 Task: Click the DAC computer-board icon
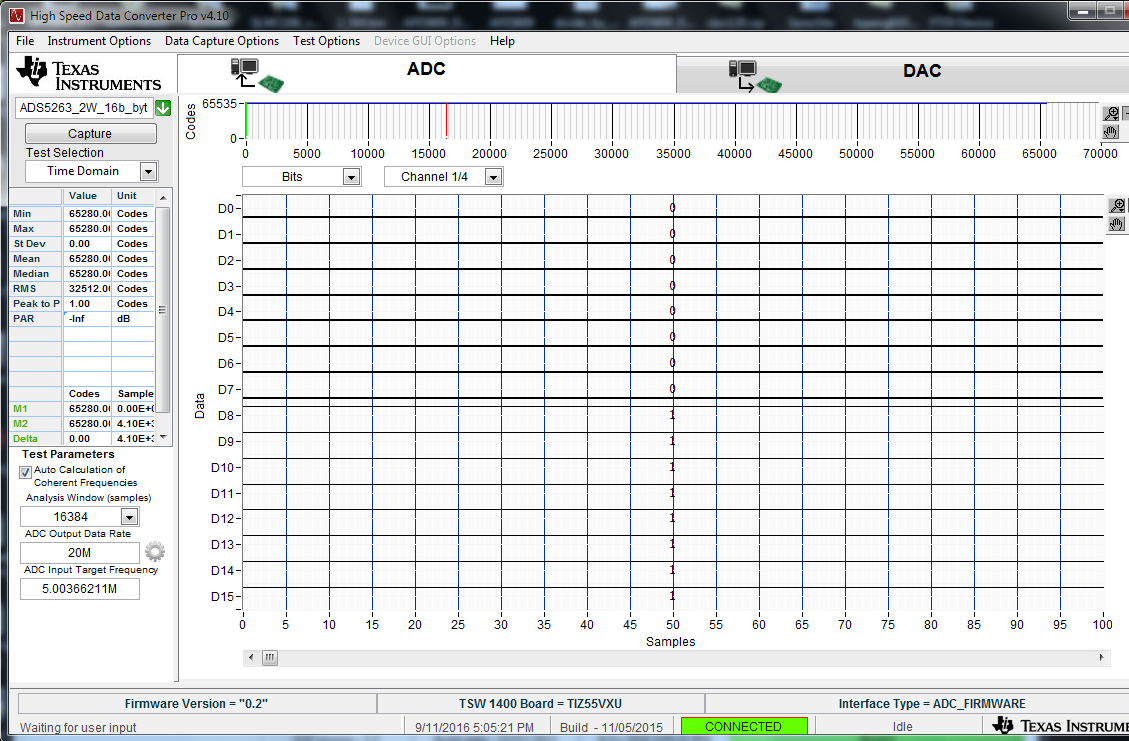point(755,76)
